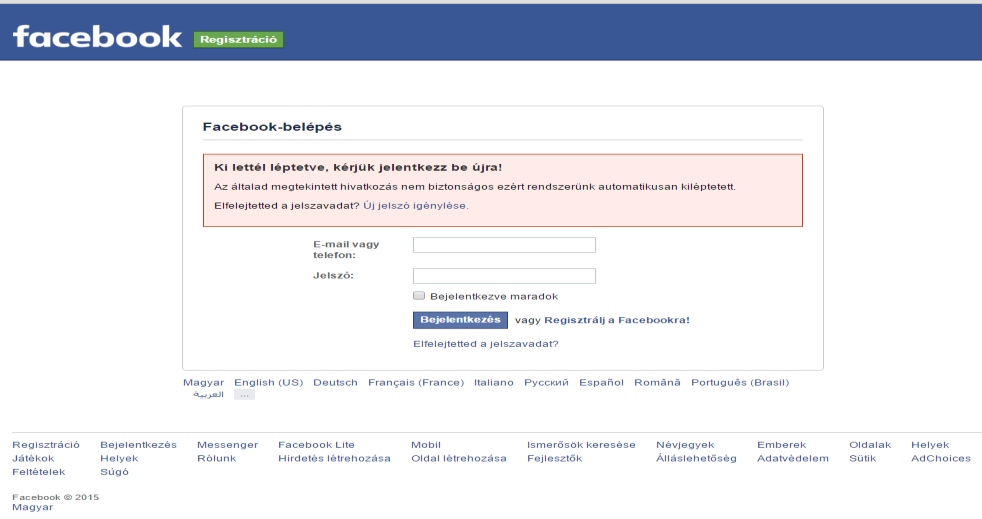Open the Névjegyek footer link
Screen dimensions: 982x519
click(x=685, y=445)
